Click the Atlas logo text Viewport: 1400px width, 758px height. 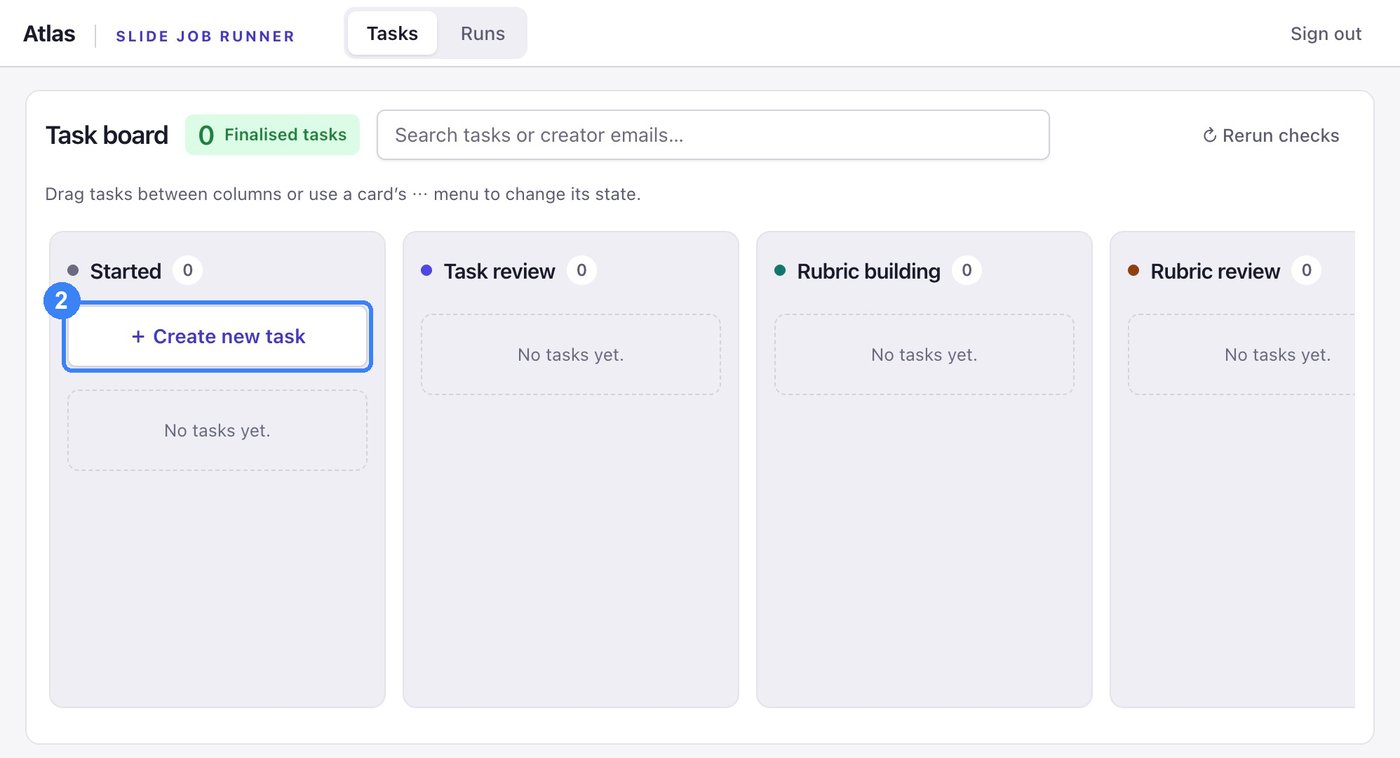pyautogui.click(x=49, y=33)
